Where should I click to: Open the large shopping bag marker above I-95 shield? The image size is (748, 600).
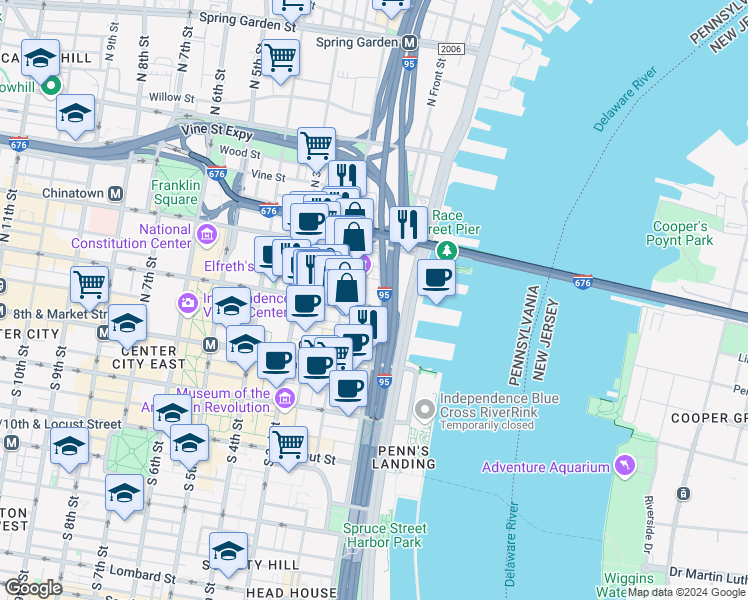point(347,289)
